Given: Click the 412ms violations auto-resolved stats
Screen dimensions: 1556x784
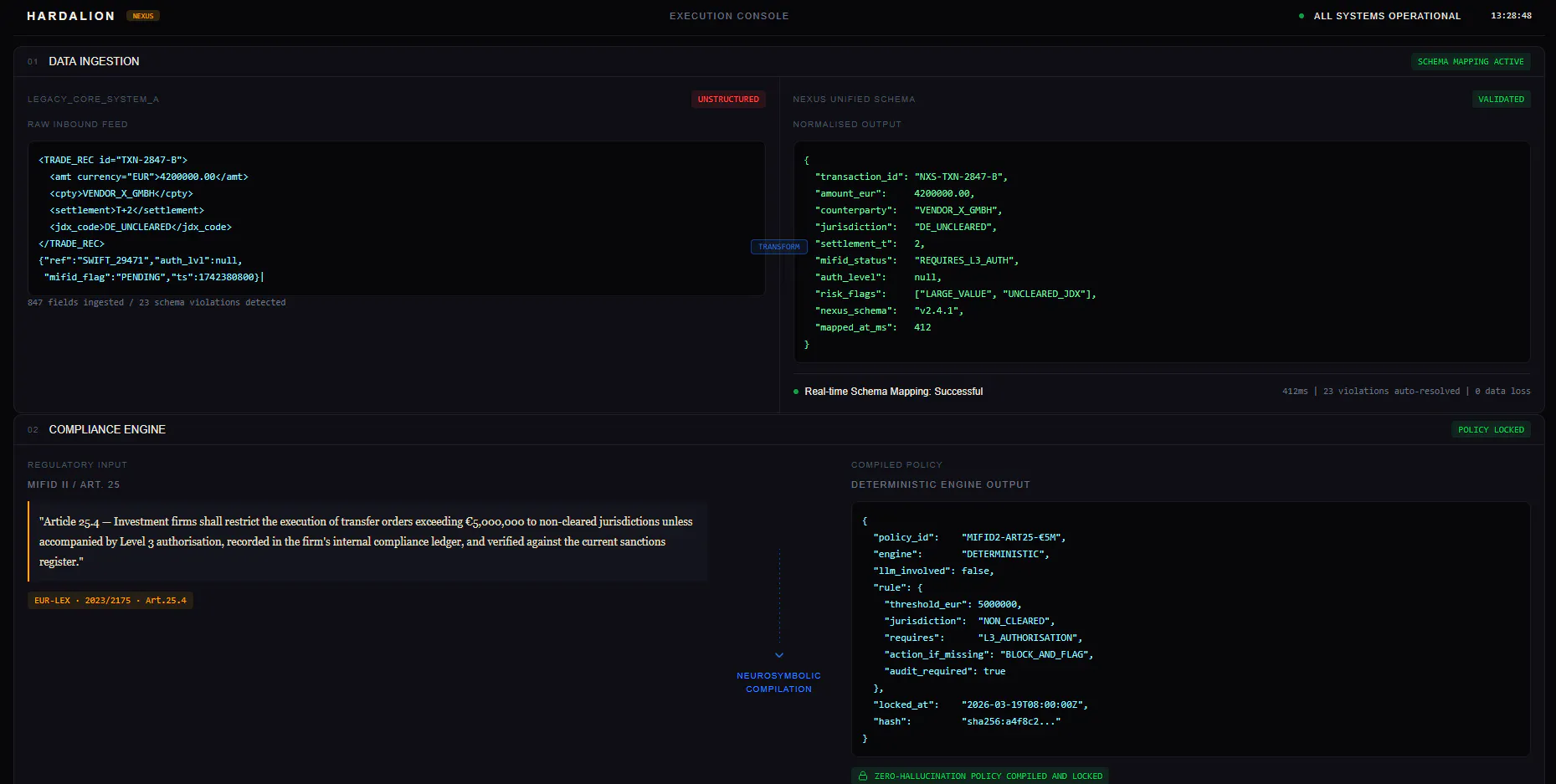Looking at the screenshot, I should pos(1406,391).
